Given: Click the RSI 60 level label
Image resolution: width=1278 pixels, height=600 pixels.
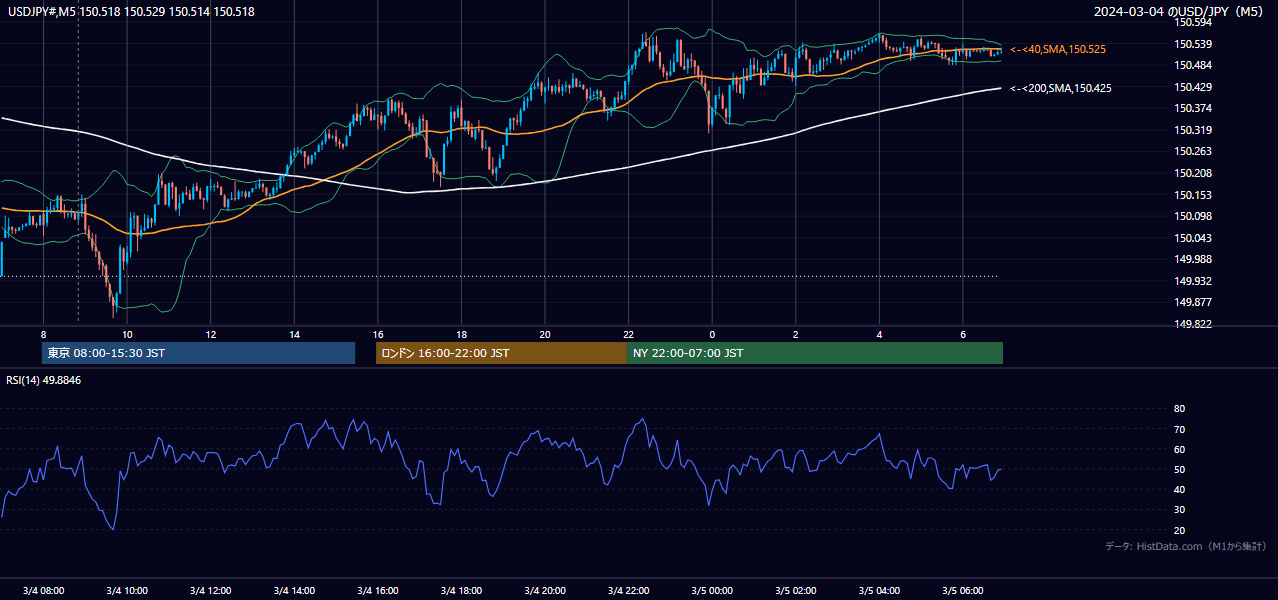Looking at the screenshot, I should coord(1180,449).
